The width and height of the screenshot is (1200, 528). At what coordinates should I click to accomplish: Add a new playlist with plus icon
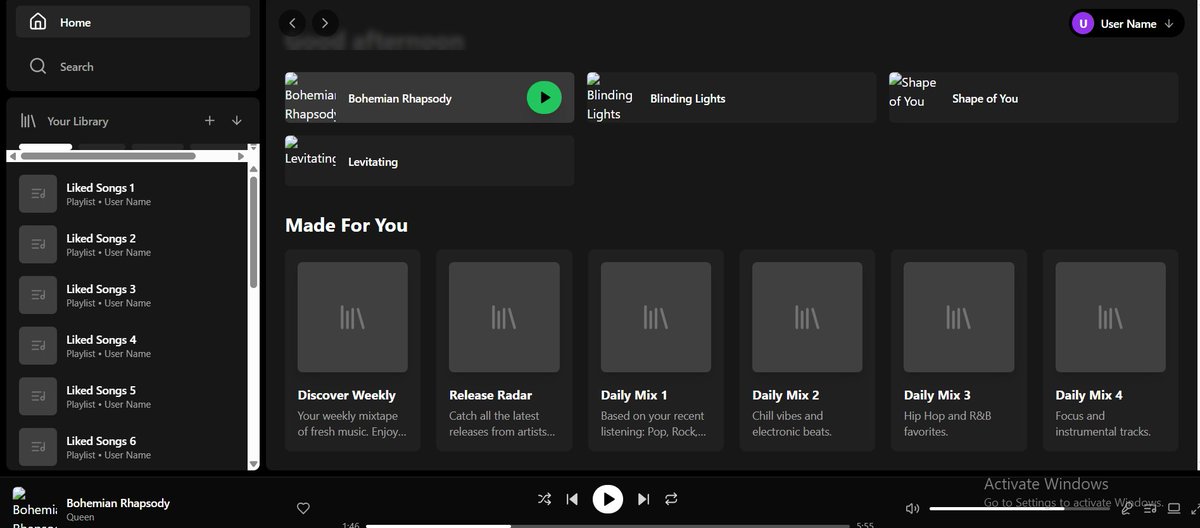coord(210,121)
